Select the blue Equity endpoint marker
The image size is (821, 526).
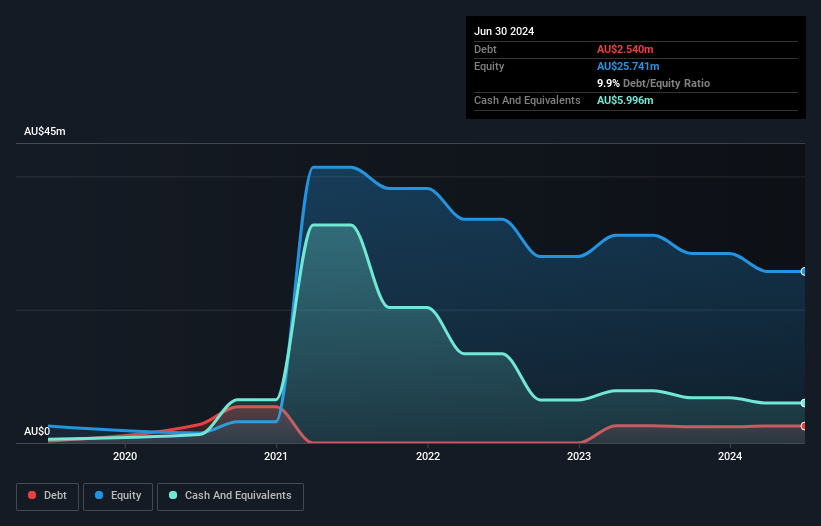pos(804,271)
